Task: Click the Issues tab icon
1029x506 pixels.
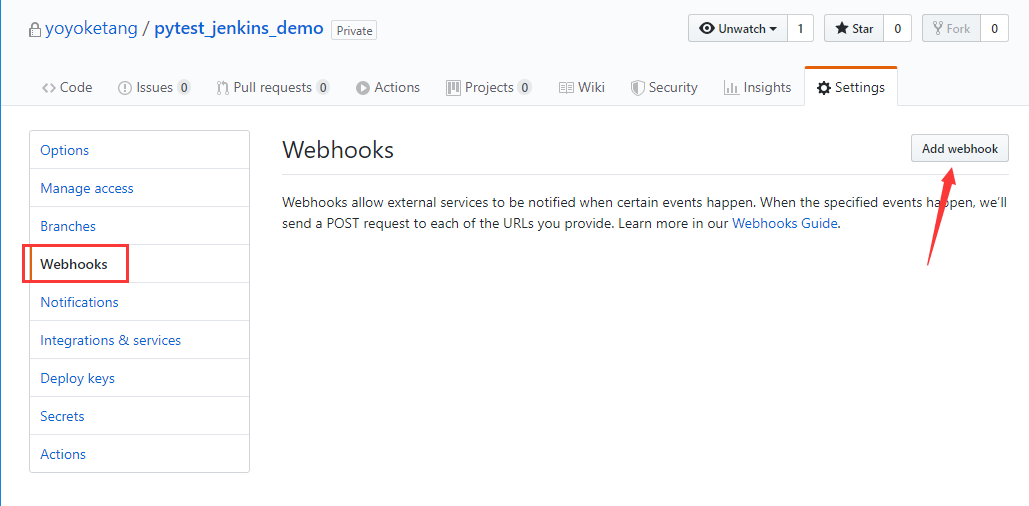Action: 125,88
